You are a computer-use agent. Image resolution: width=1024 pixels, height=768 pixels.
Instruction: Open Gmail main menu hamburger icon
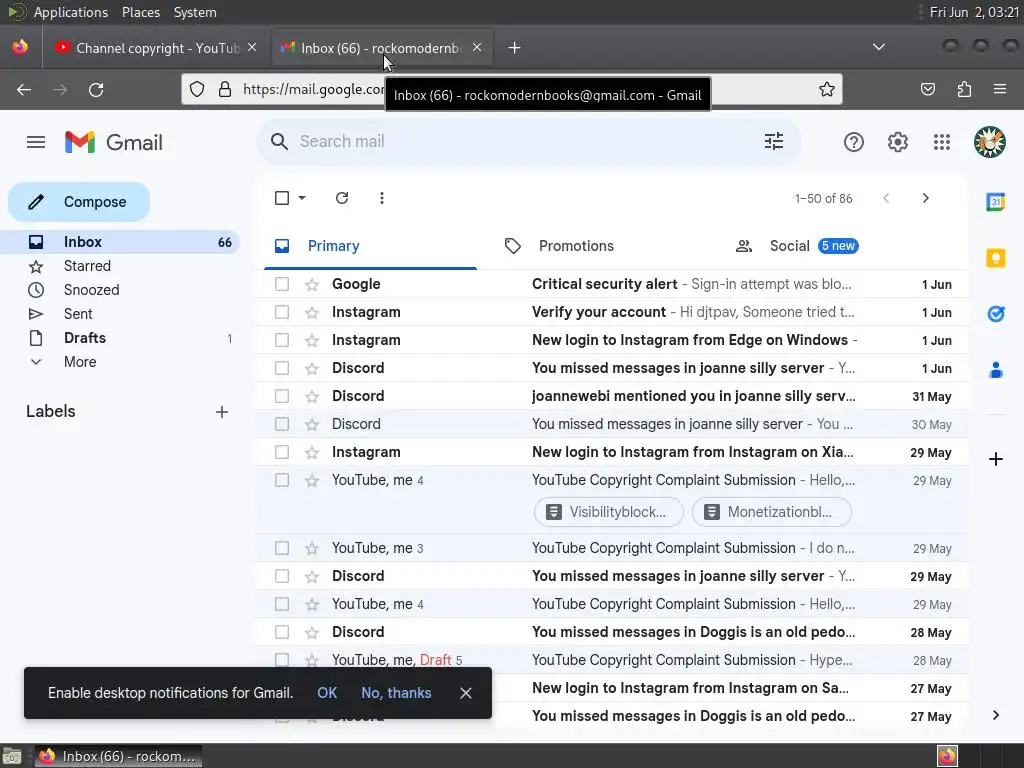(x=36, y=142)
